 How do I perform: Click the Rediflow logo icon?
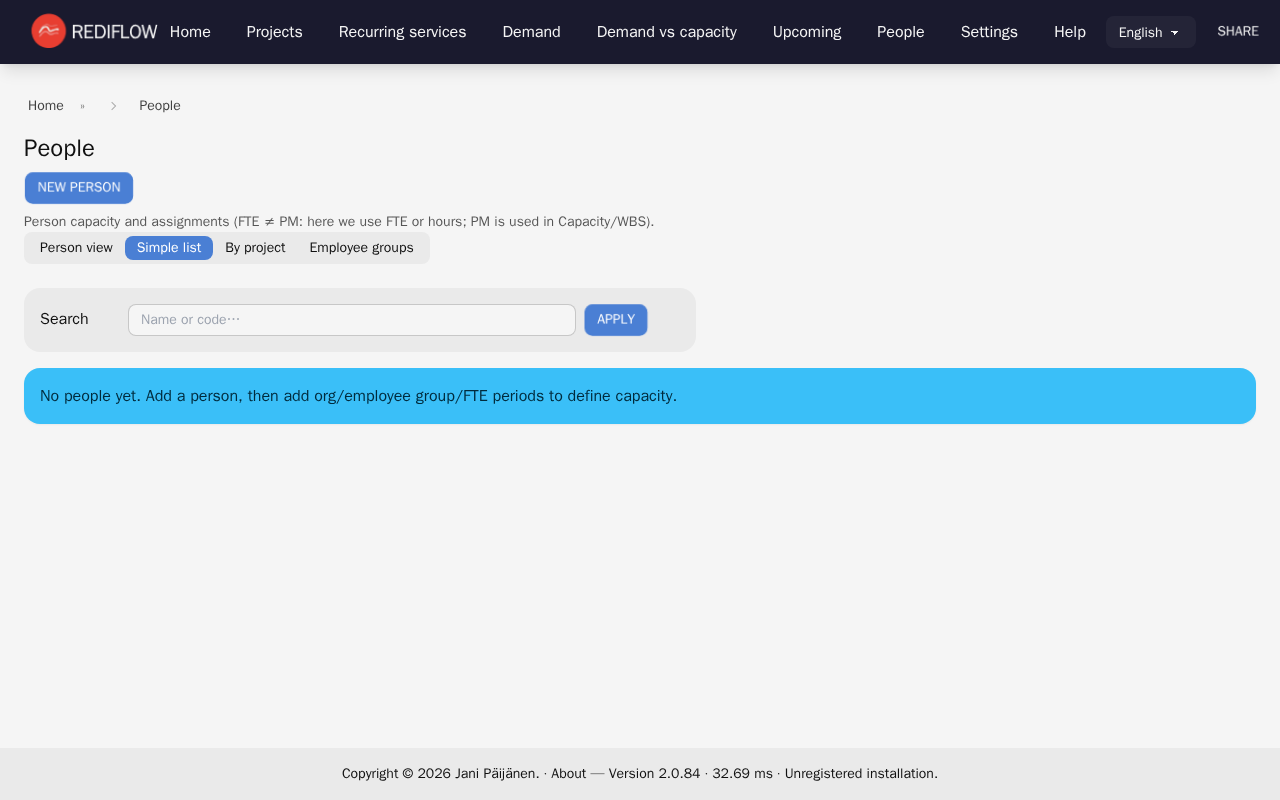pyautogui.click(x=48, y=31)
